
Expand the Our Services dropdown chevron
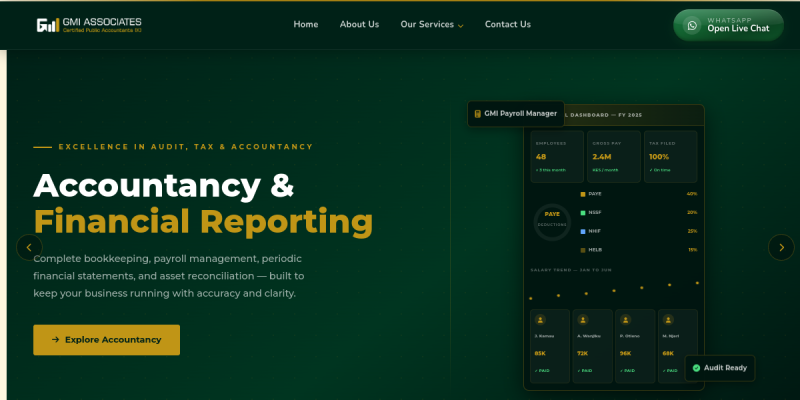(x=461, y=25)
